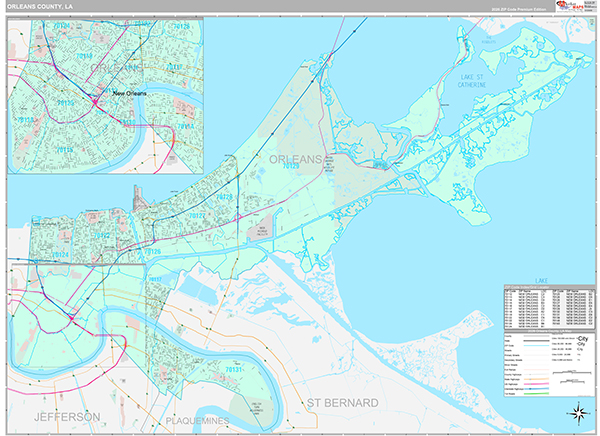Image resolution: width=600 pixels, height=436 pixels.
Task: Click the New Orleans label in inset map
Action: (x=129, y=94)
